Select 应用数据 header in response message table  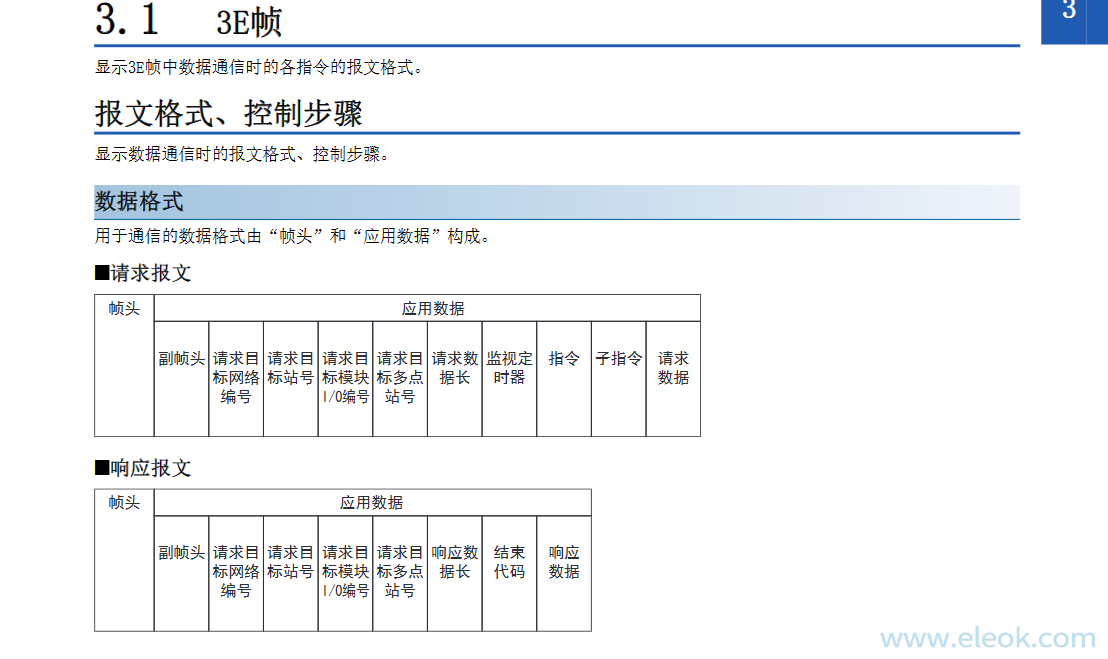tap(371, 503)
